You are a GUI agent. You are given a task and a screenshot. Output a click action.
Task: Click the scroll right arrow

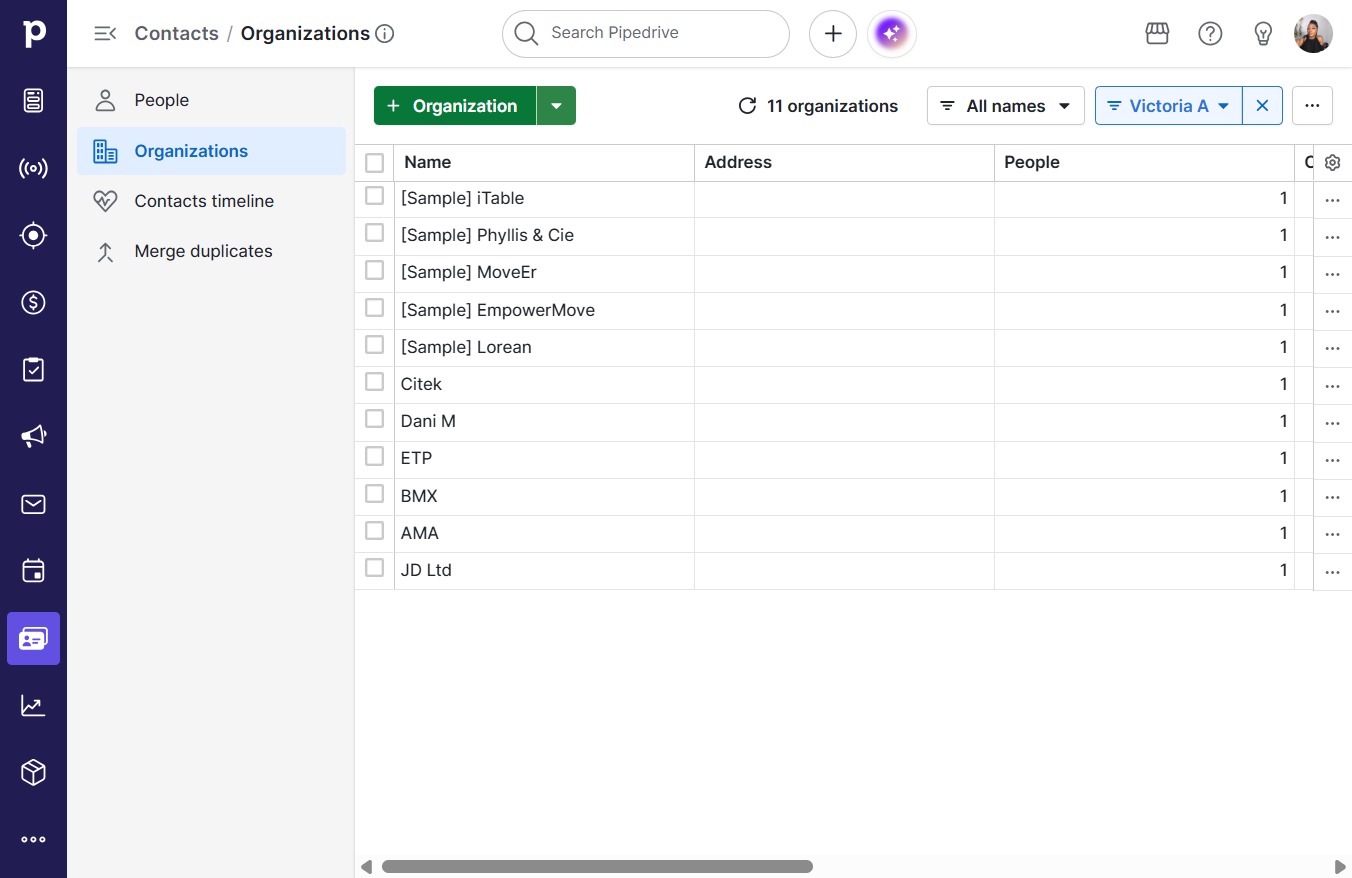(x=1340, y=867)
